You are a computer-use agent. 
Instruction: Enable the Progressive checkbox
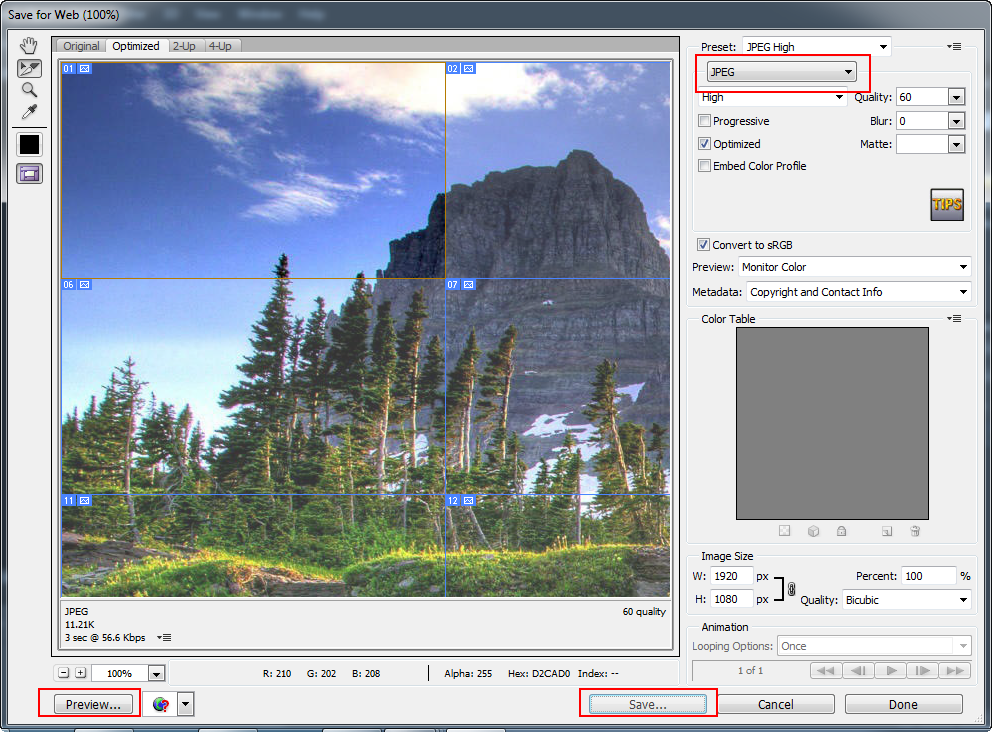coord(705,120)
